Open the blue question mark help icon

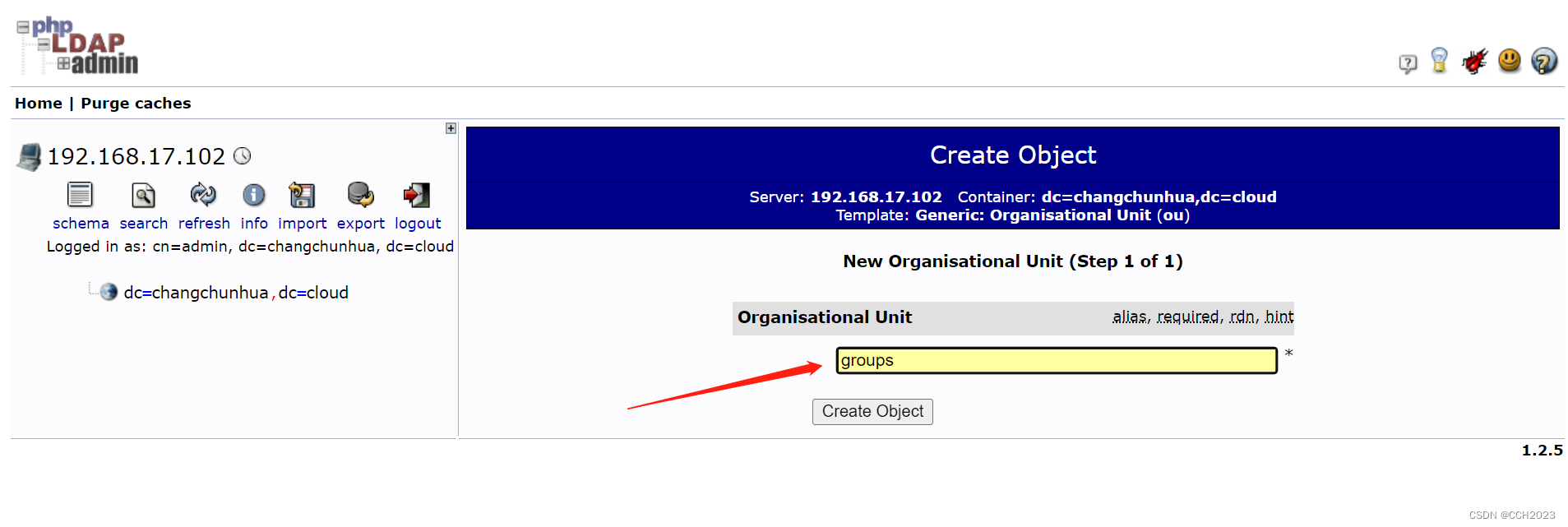click(1544, 61)
